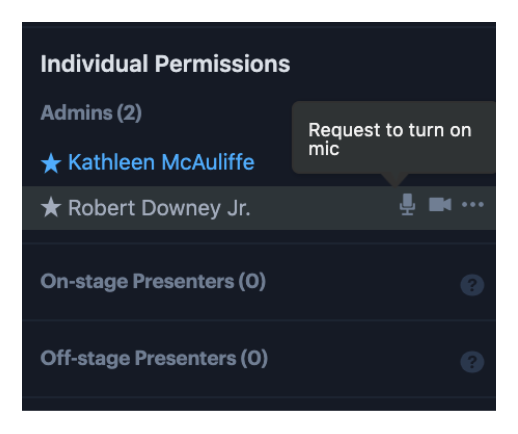Collapse the Admins (2) section

(91, 113)
